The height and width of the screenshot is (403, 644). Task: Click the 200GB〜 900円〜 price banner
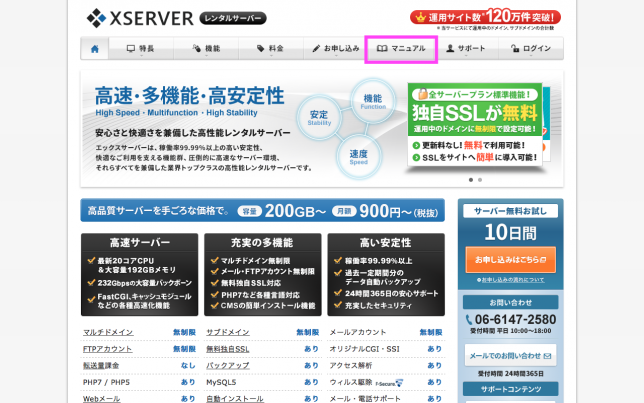pyautogui.click(x=262, y=210)
